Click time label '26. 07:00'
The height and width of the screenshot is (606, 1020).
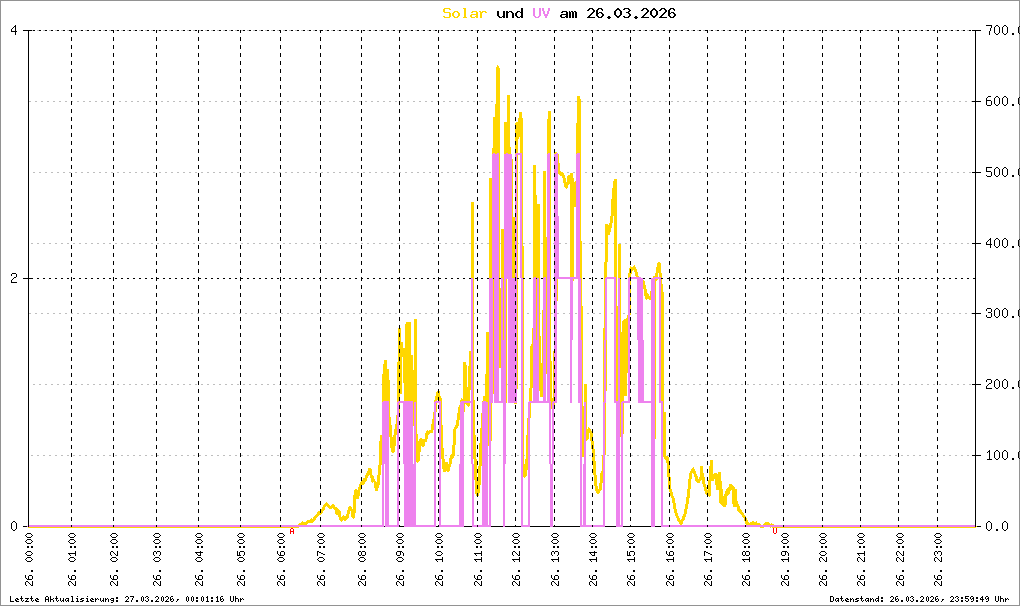pyautogui.click(x=320, y=560)
